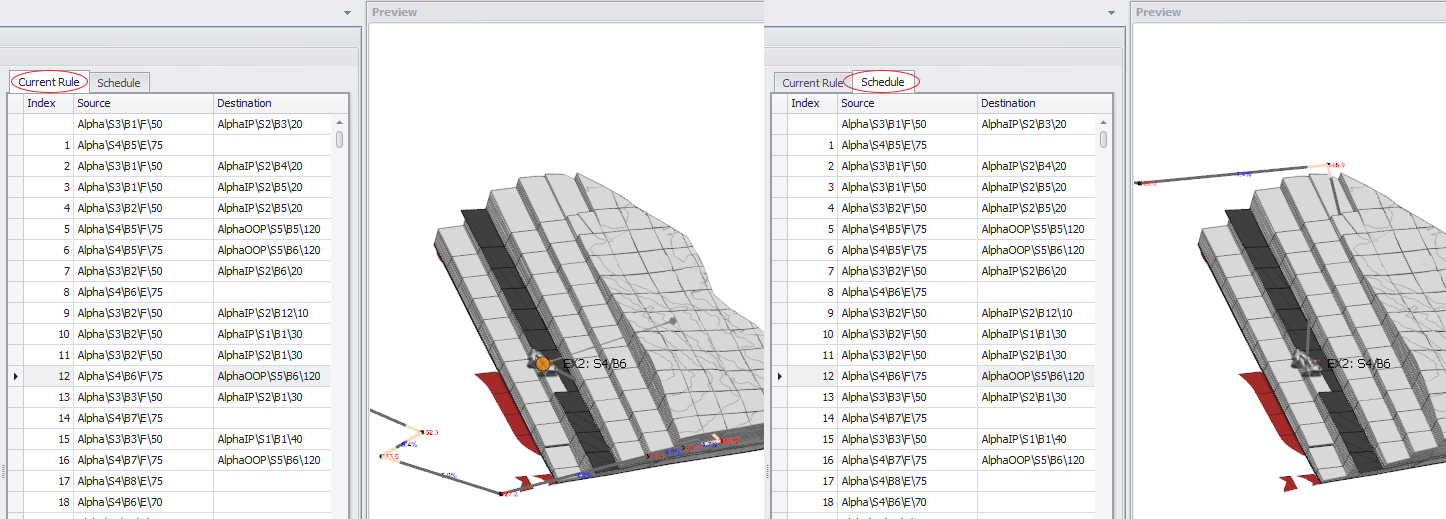Open the left panel's top dropdown arrow
Screen dimensions: 1446x519
pos(347,12)
